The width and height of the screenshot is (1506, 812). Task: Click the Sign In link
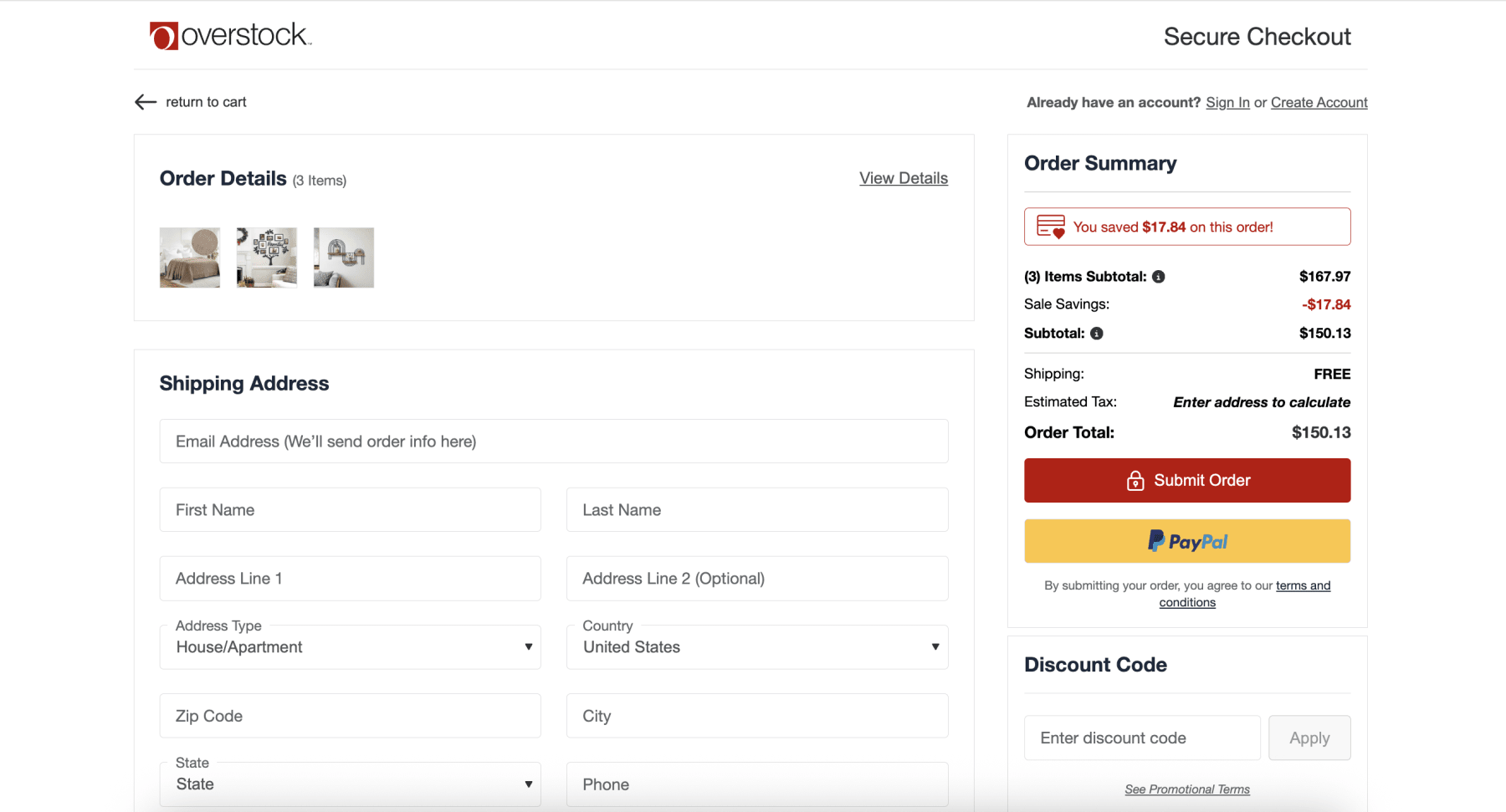click(x=1227, y=102)
